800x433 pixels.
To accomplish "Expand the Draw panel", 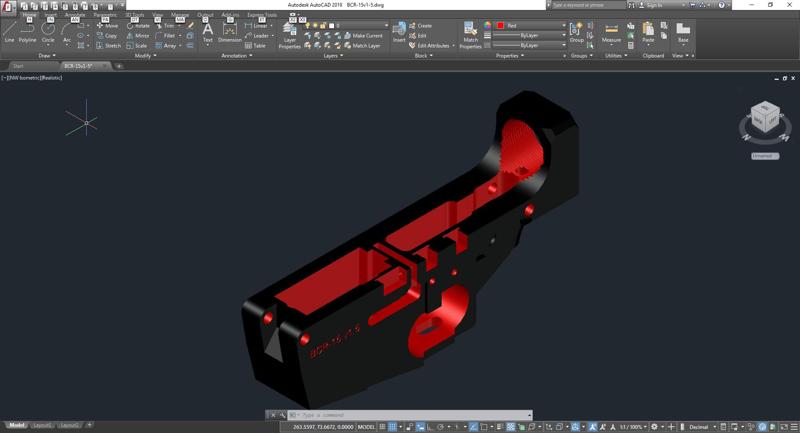I will coord(47,56).
